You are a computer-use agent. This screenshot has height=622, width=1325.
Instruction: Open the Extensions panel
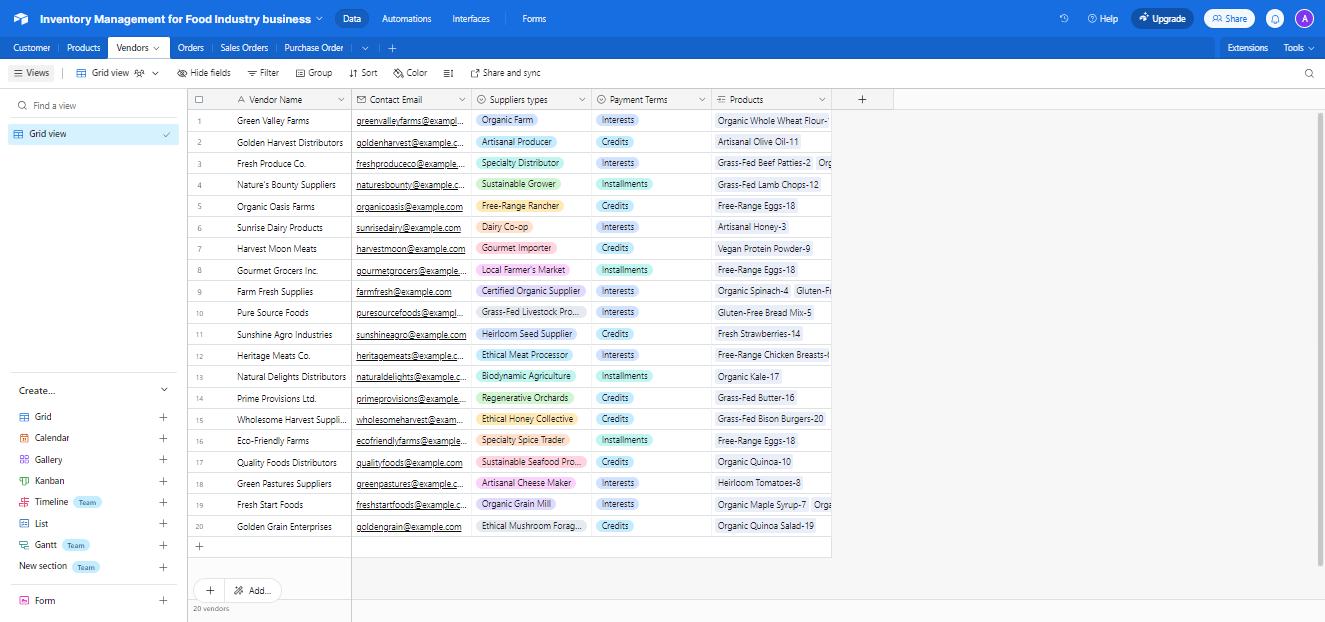(x=1247, y=48)
